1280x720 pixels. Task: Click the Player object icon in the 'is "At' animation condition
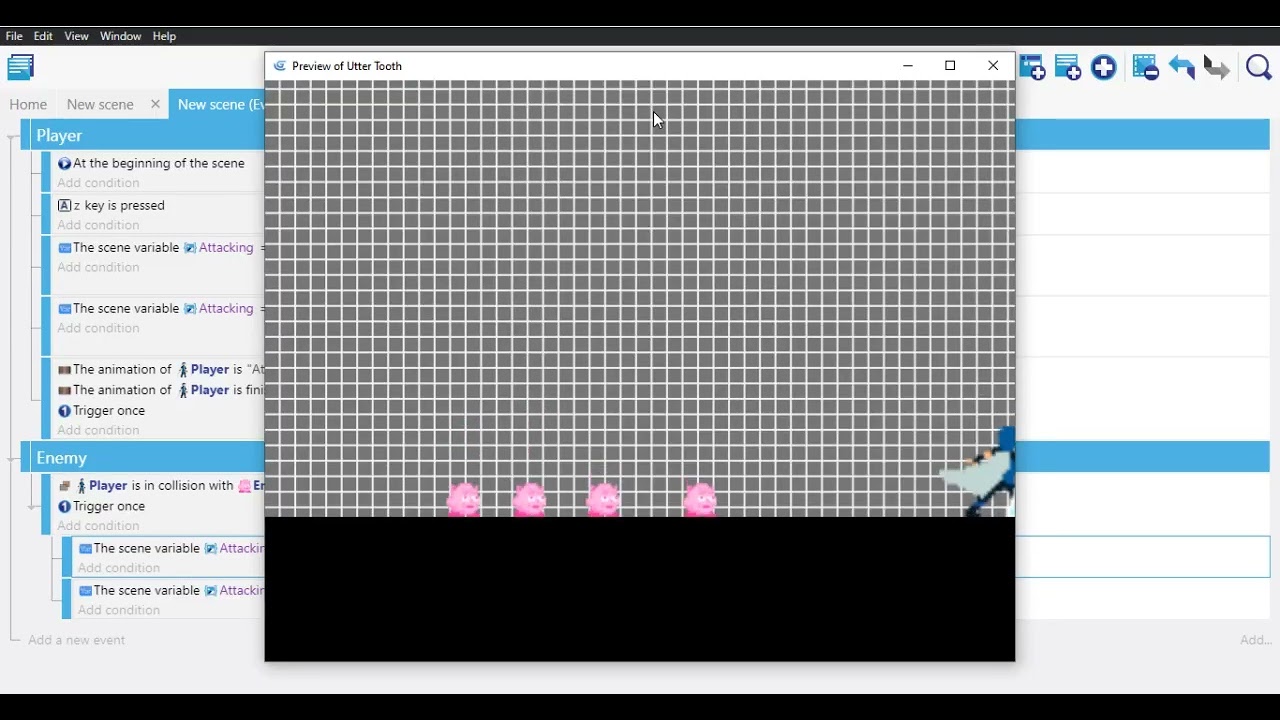pos(182,370)
